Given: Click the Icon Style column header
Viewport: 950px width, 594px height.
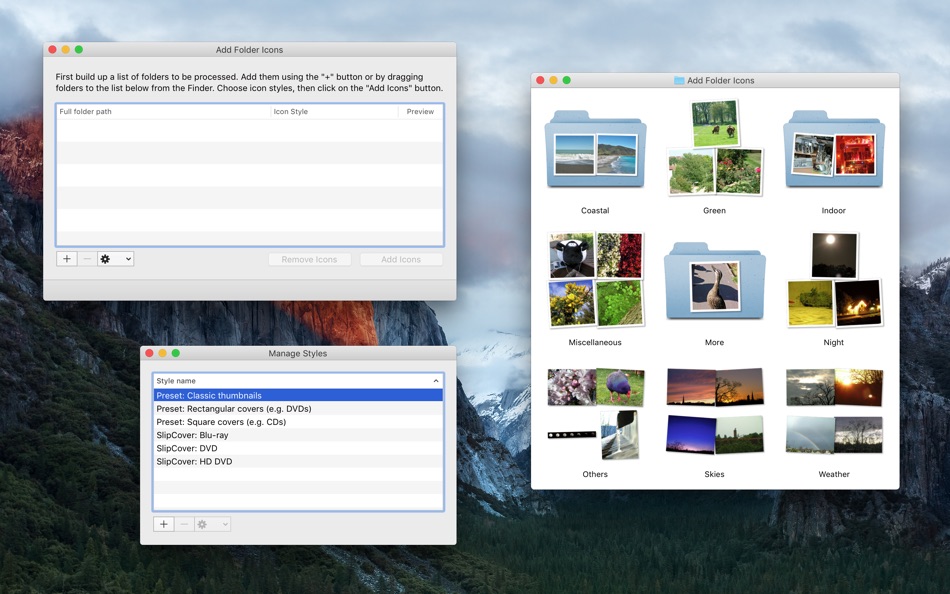Looking at the screenshot, I should (334, 112).
